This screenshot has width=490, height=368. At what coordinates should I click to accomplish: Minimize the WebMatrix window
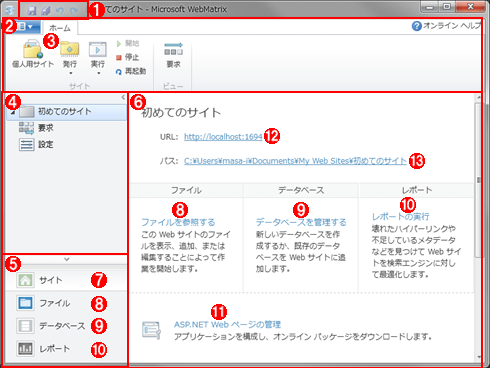(x=430, y=7)
